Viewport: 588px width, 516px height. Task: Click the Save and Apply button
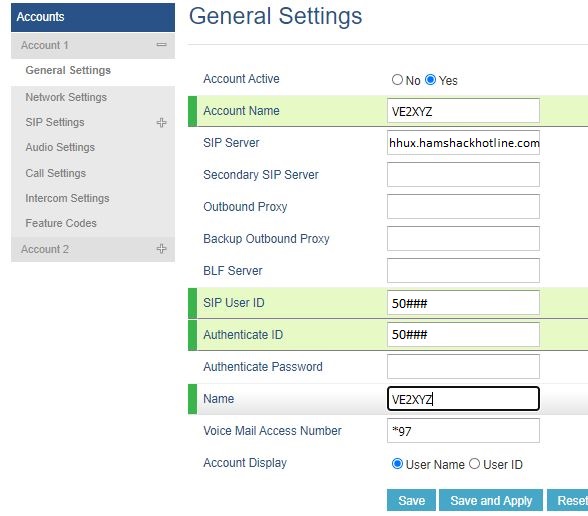point(491,500)
